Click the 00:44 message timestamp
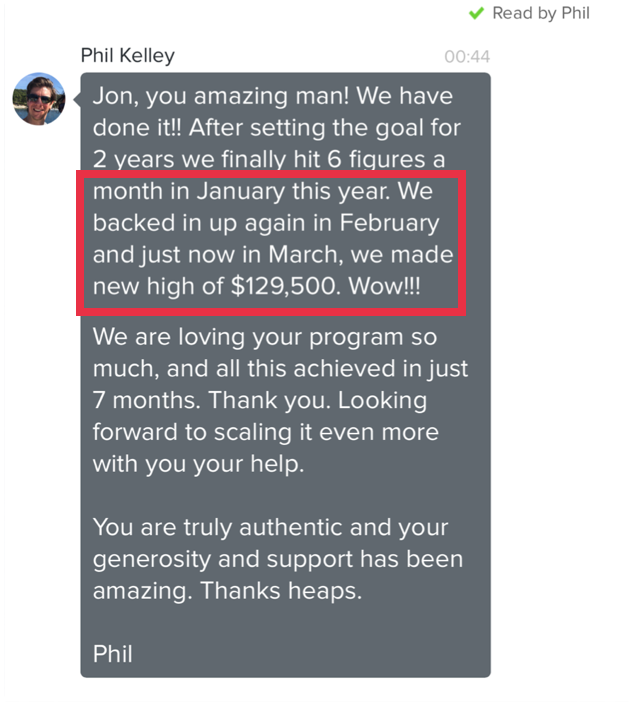This screenshot has width=634, height=702. point(467,57)
